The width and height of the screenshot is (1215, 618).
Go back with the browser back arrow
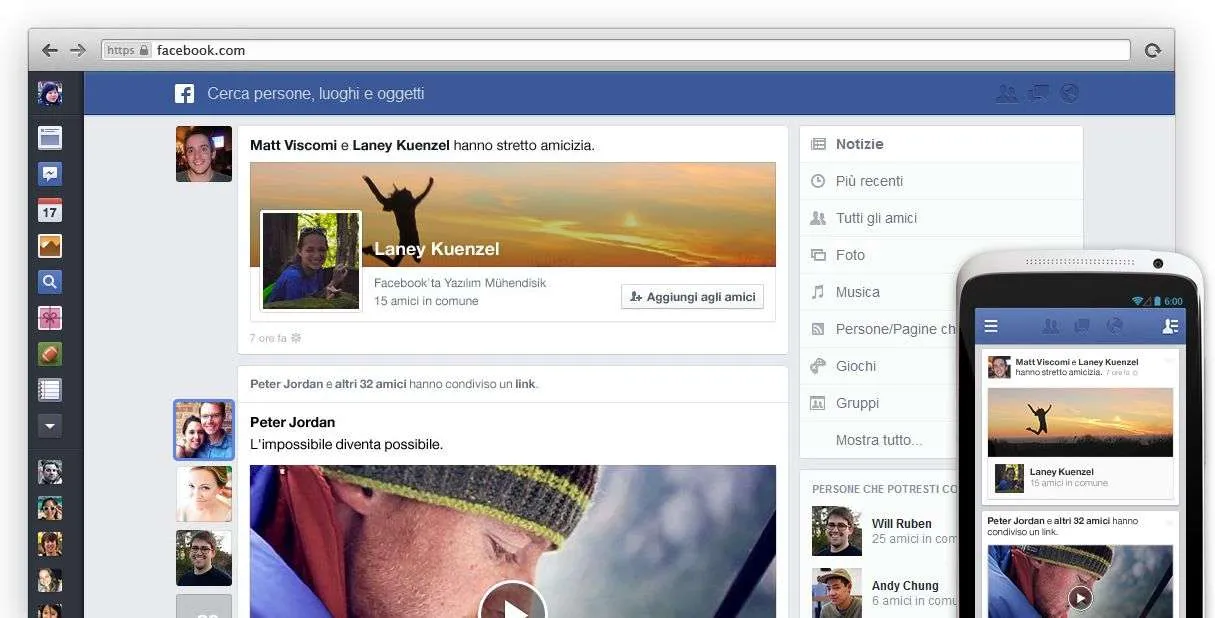point(50,50)
